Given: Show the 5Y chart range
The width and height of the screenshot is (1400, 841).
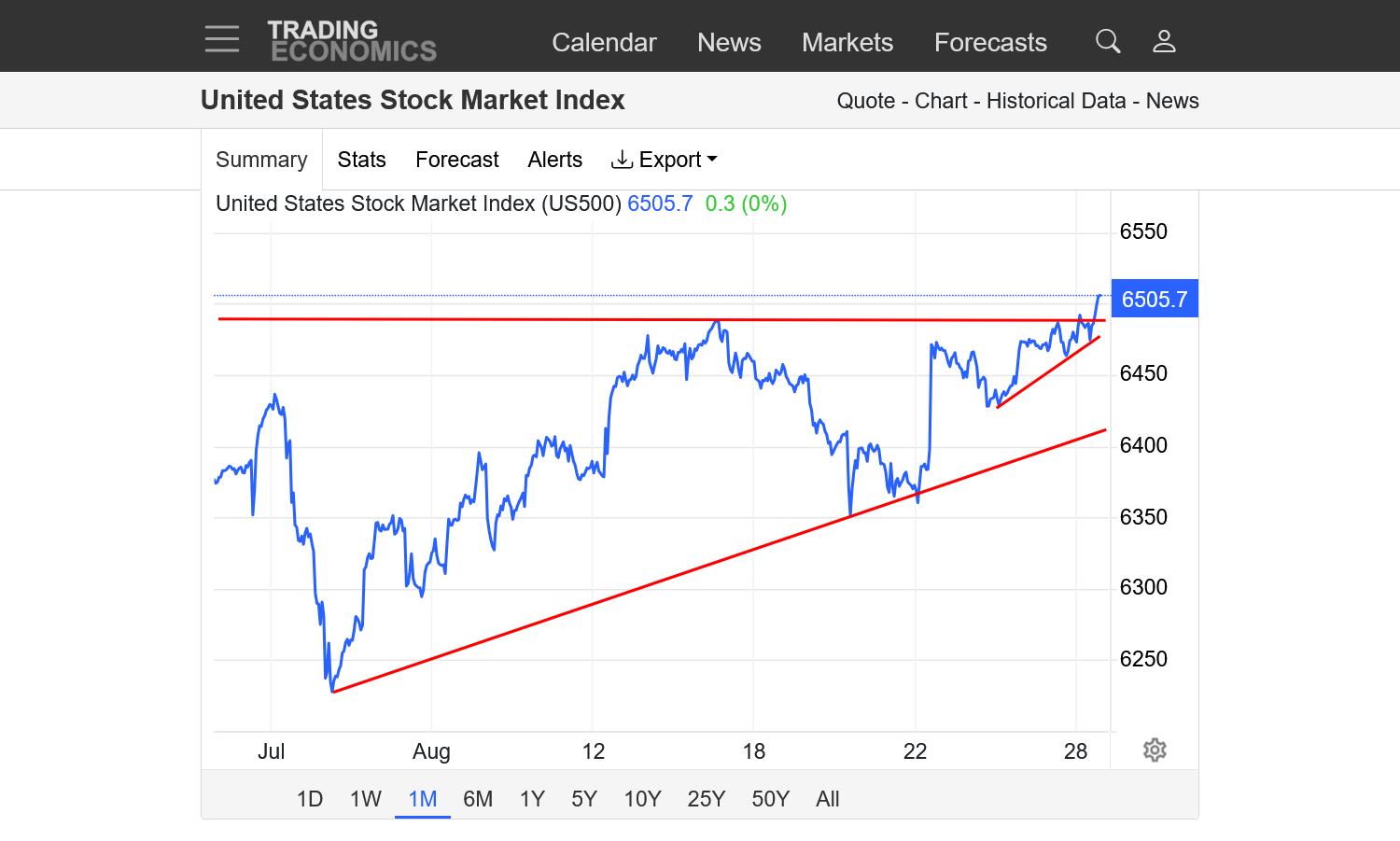Looking at the screenshot, I should click(584, 799).
